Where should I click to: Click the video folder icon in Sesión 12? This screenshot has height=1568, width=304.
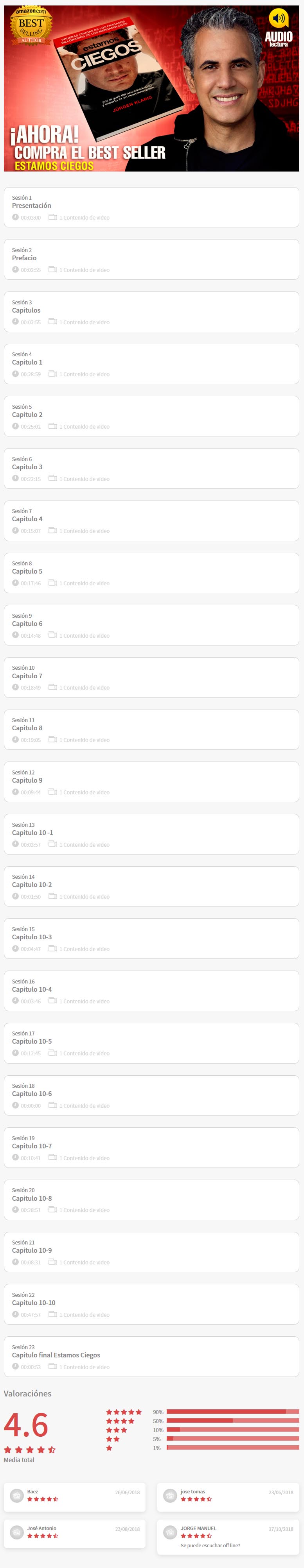[x=53, y=792]
